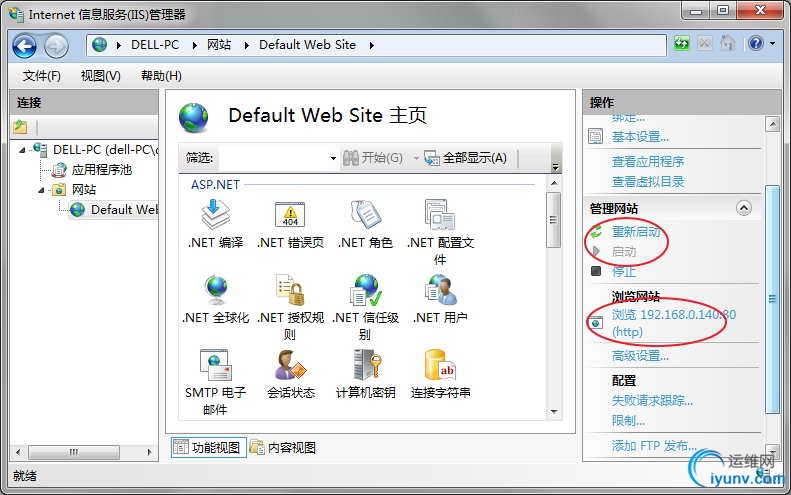Click the help question mark icon
Image resolution: width=791 pixels, height=495 pixels.
click(755, 44)
